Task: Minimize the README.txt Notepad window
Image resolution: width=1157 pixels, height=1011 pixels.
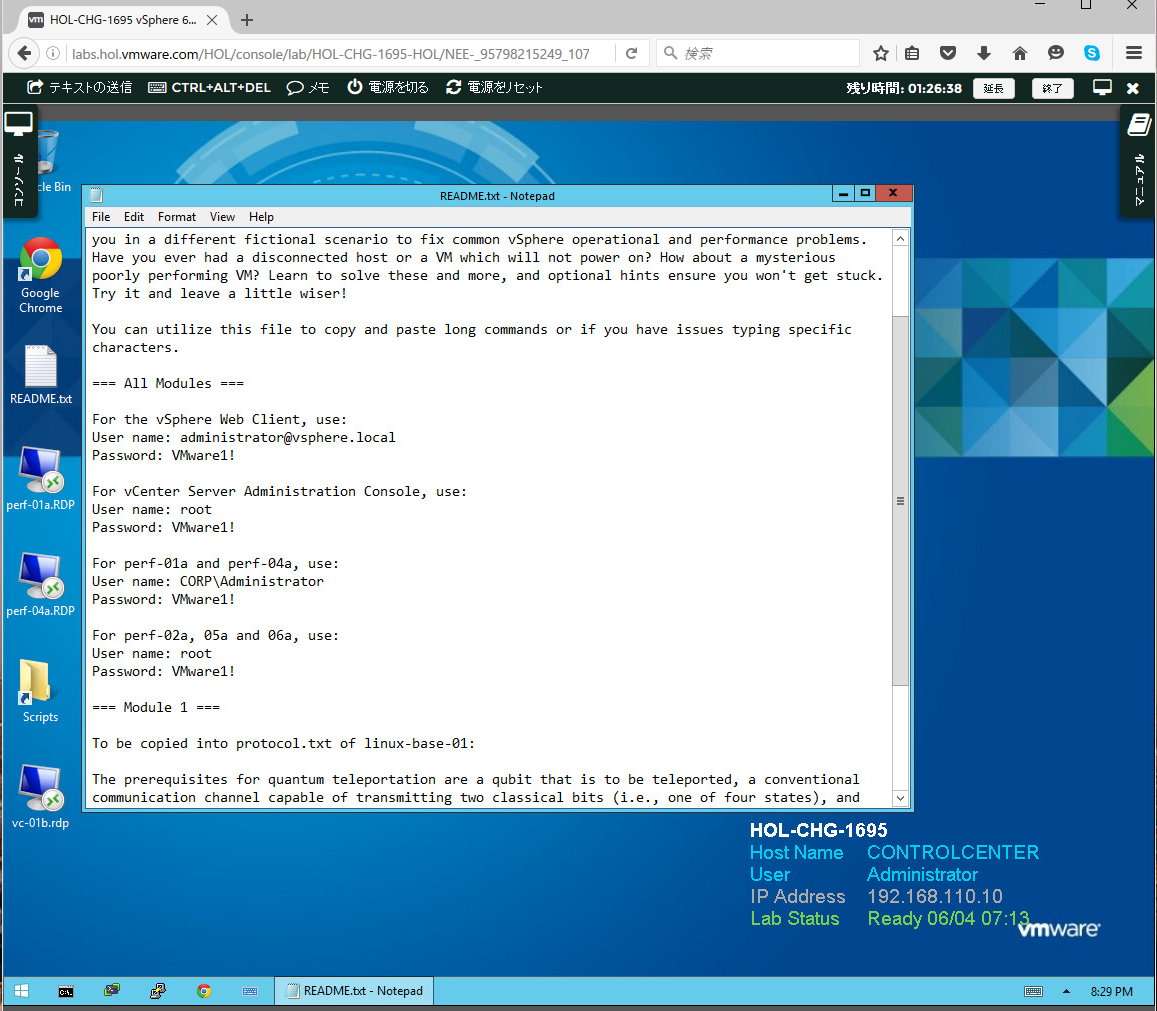Action: click(843, 193)
